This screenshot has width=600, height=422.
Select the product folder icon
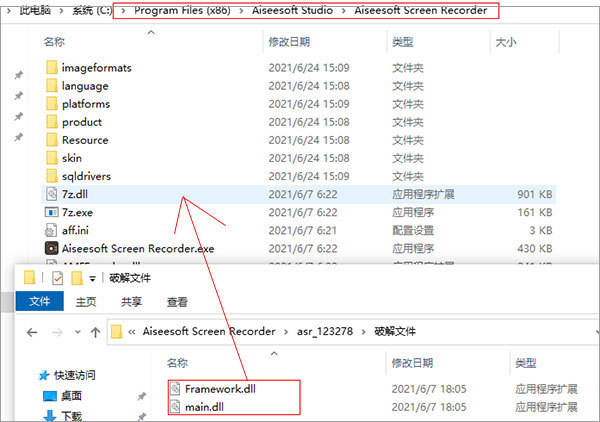tap(52, 122)
